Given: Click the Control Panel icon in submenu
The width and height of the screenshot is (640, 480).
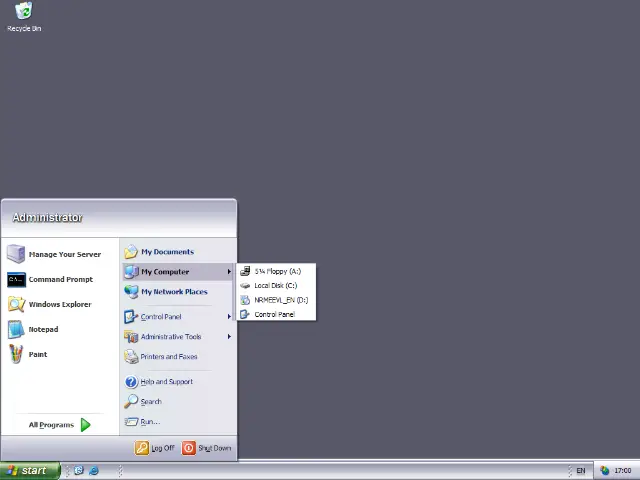Looking at the screenshot, I should click(245, 314).
